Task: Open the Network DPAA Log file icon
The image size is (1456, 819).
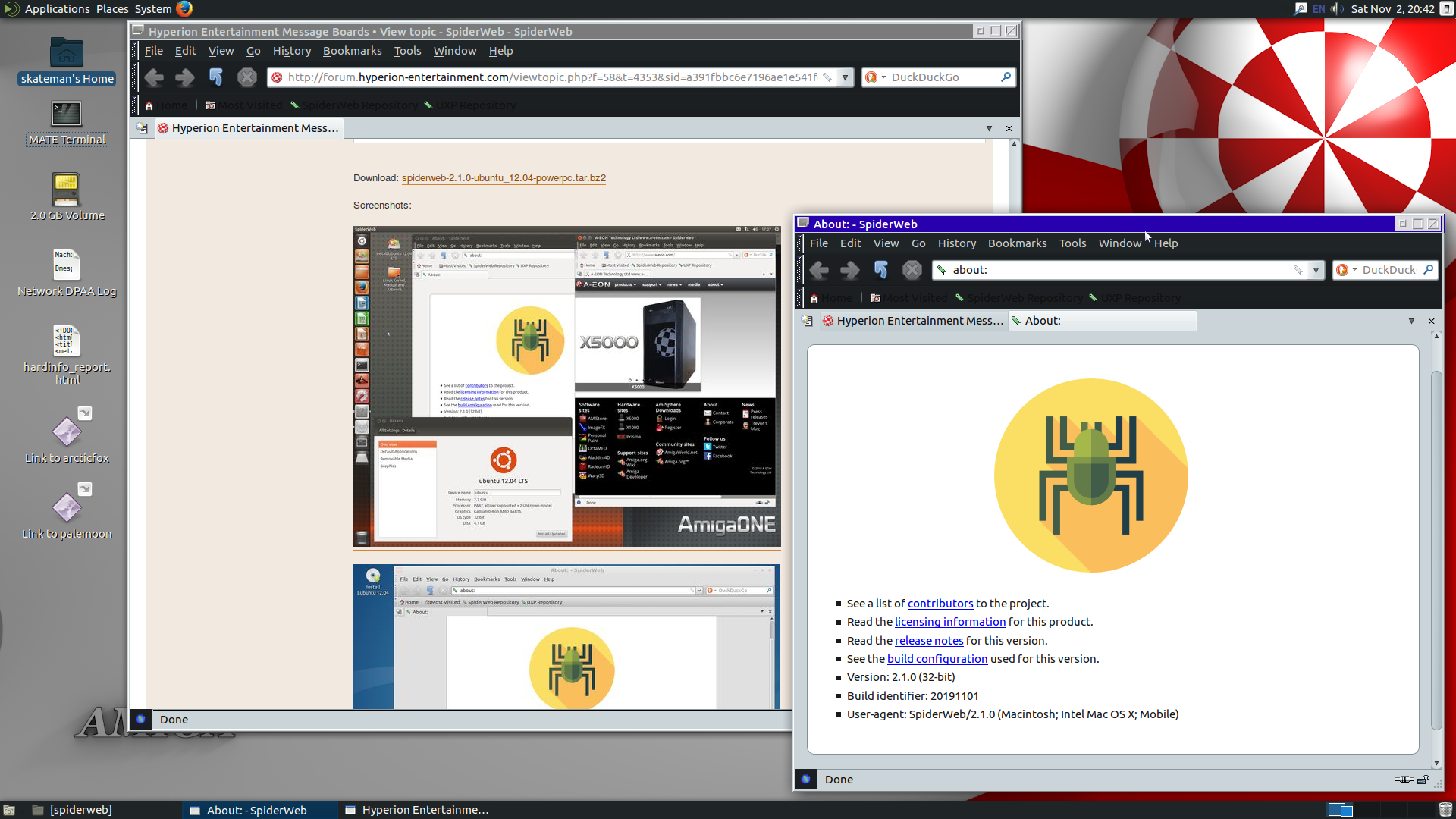Action: click(x=67, y=273)
